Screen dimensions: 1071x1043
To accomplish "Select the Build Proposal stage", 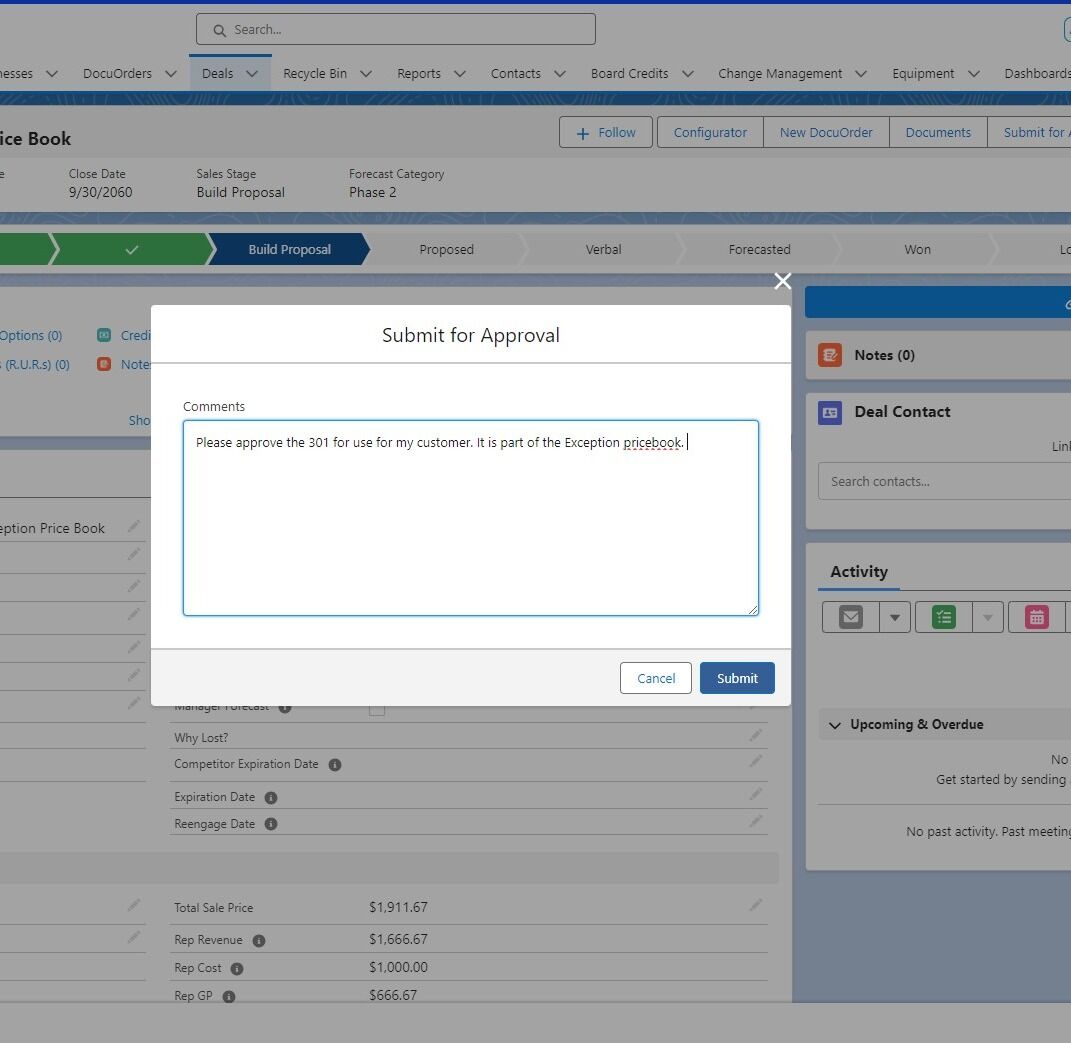I will click(290, 249).
